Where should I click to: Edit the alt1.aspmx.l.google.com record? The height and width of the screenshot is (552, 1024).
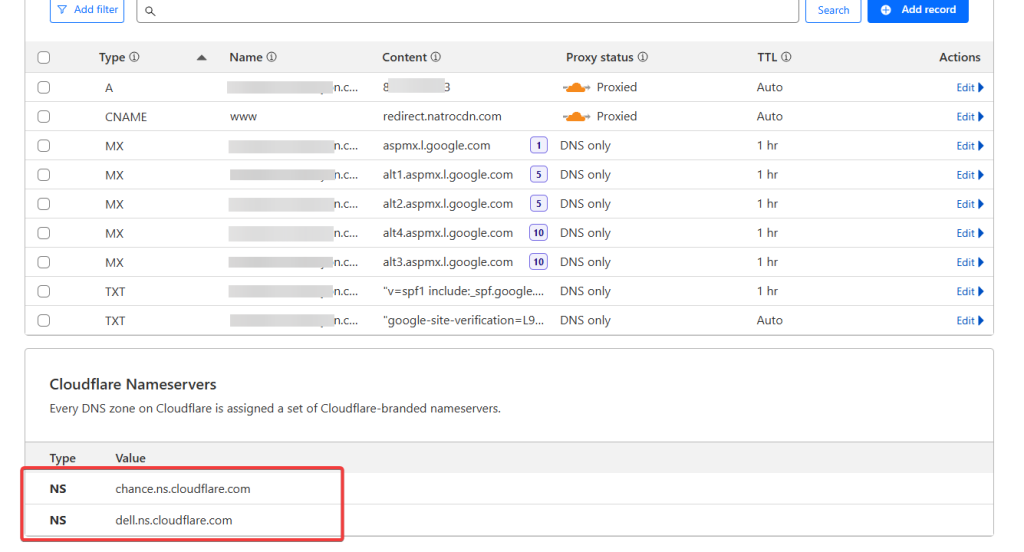click(x=970, y=175)
